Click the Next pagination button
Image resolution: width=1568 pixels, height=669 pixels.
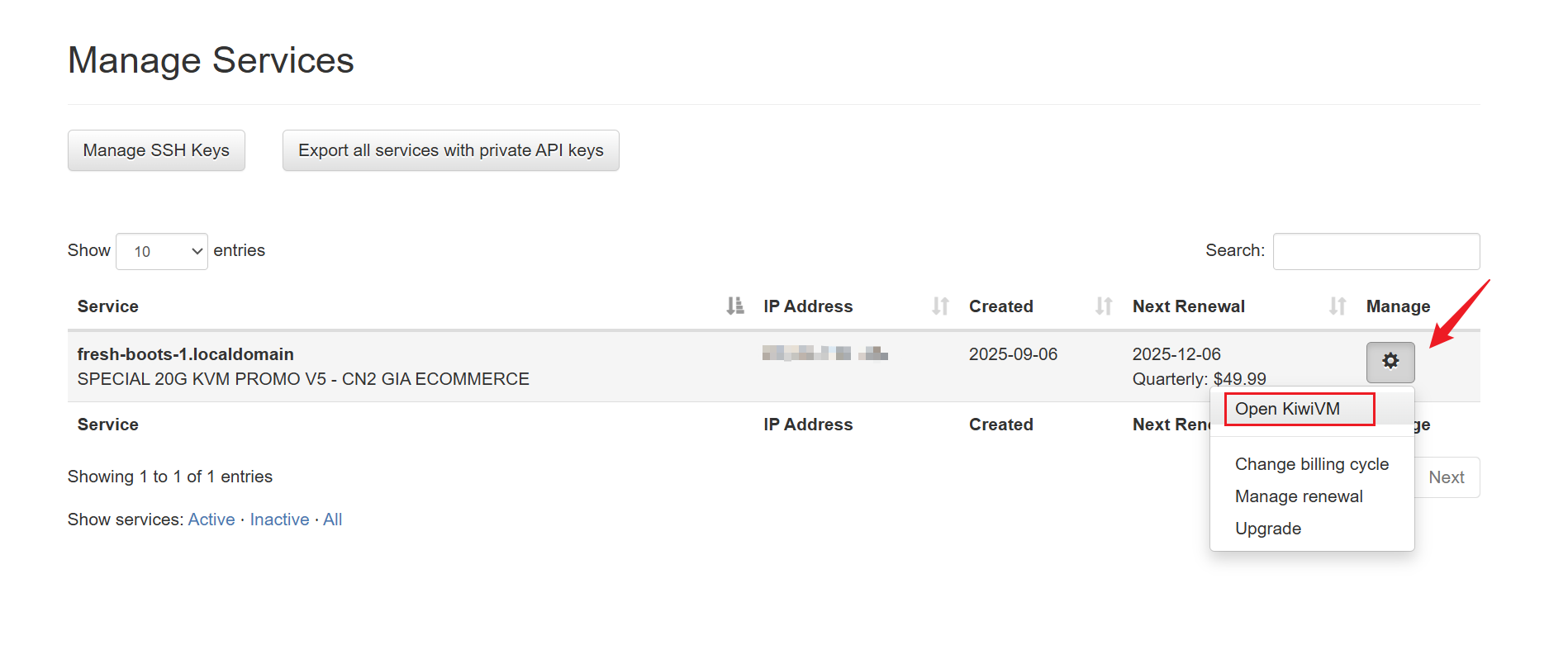(1446, 477)
